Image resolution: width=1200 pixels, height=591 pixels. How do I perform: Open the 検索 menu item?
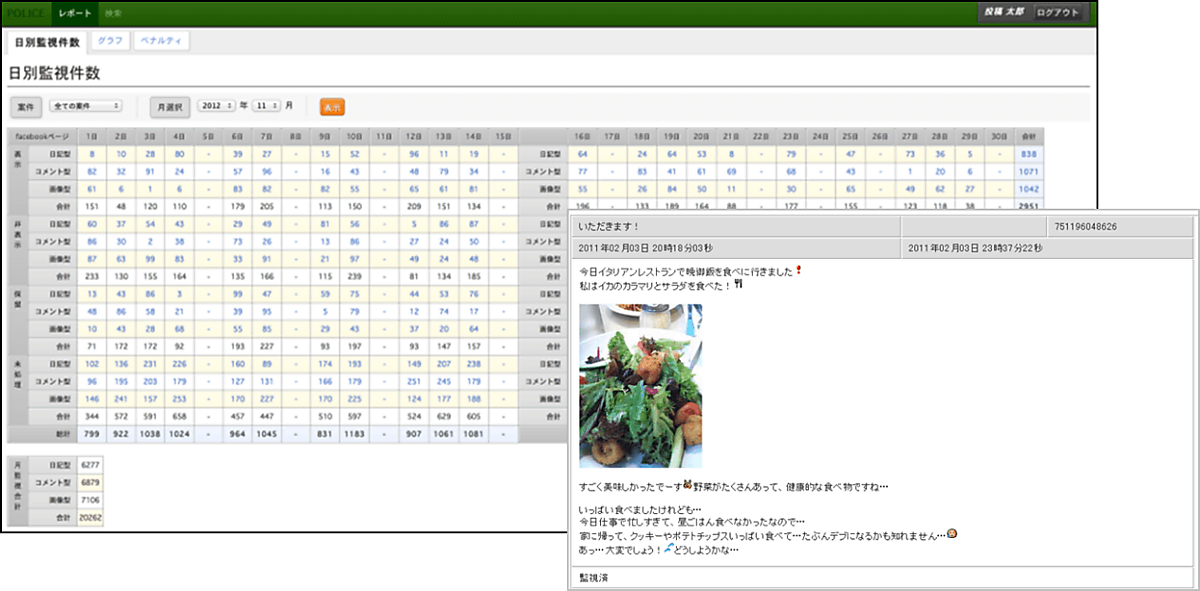tap(113, 13)
